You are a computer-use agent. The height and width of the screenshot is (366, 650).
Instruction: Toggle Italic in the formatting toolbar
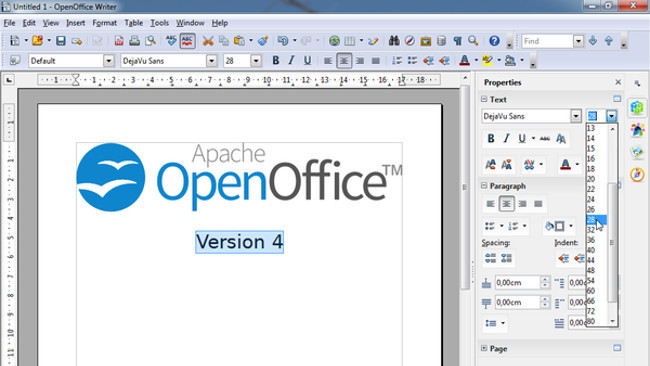click(291, 61)
